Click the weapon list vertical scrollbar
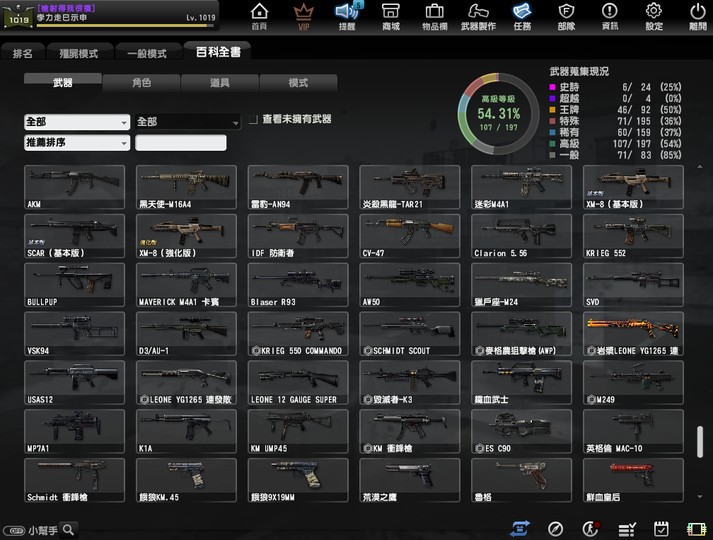This screenshot has width=713, height=540. (x=699, y=440)
